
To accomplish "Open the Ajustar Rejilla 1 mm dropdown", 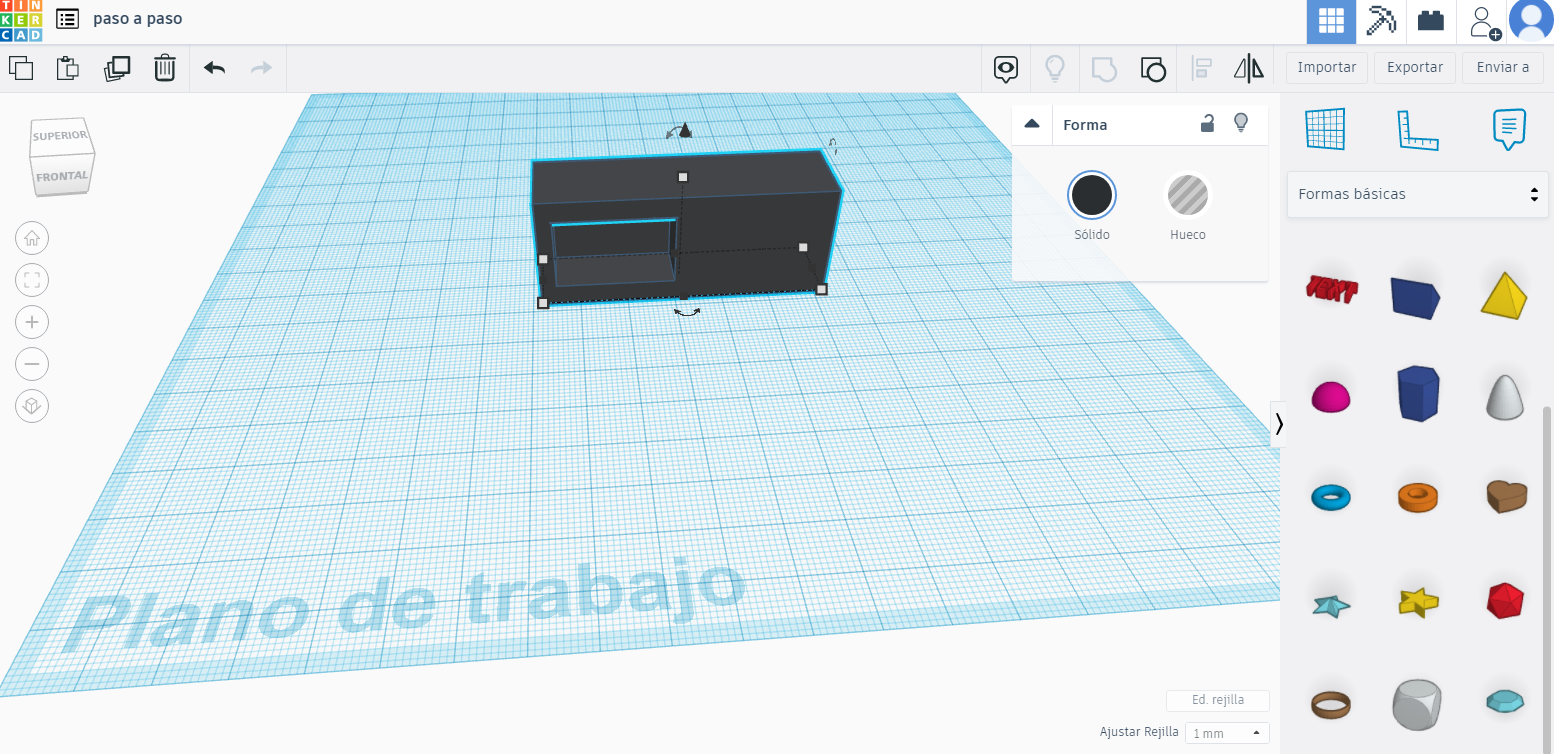I will 1225,733.
